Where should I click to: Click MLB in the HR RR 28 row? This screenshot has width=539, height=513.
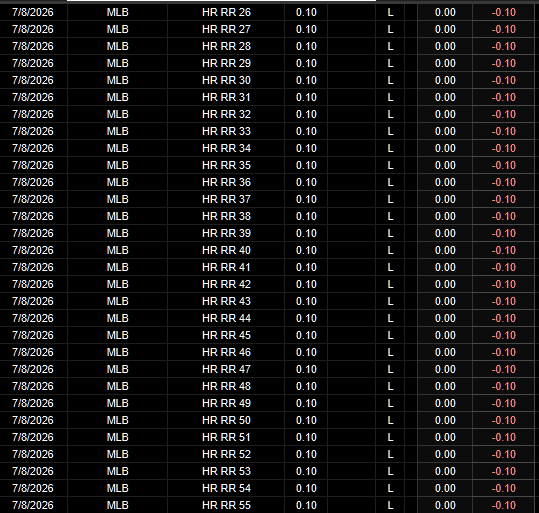(118, 46)
